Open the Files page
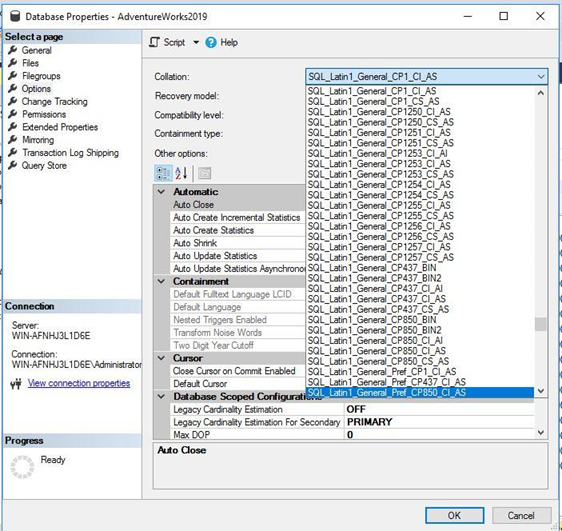The width and height of the screenshot is (562, 531). click(x=30, y=63)
